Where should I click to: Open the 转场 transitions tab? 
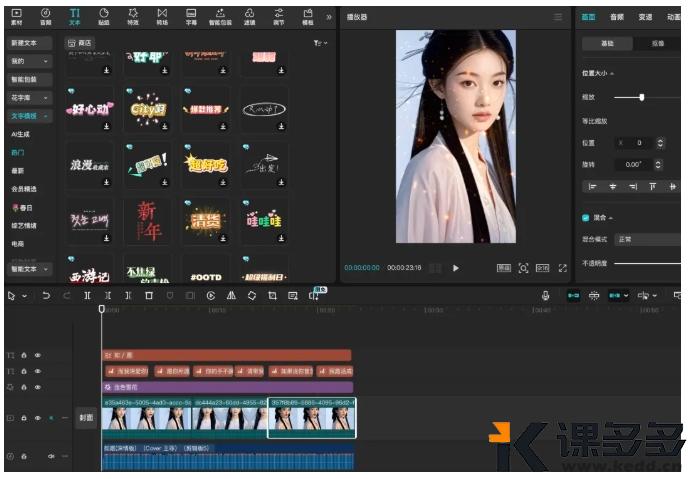click(x=162, y=17)
